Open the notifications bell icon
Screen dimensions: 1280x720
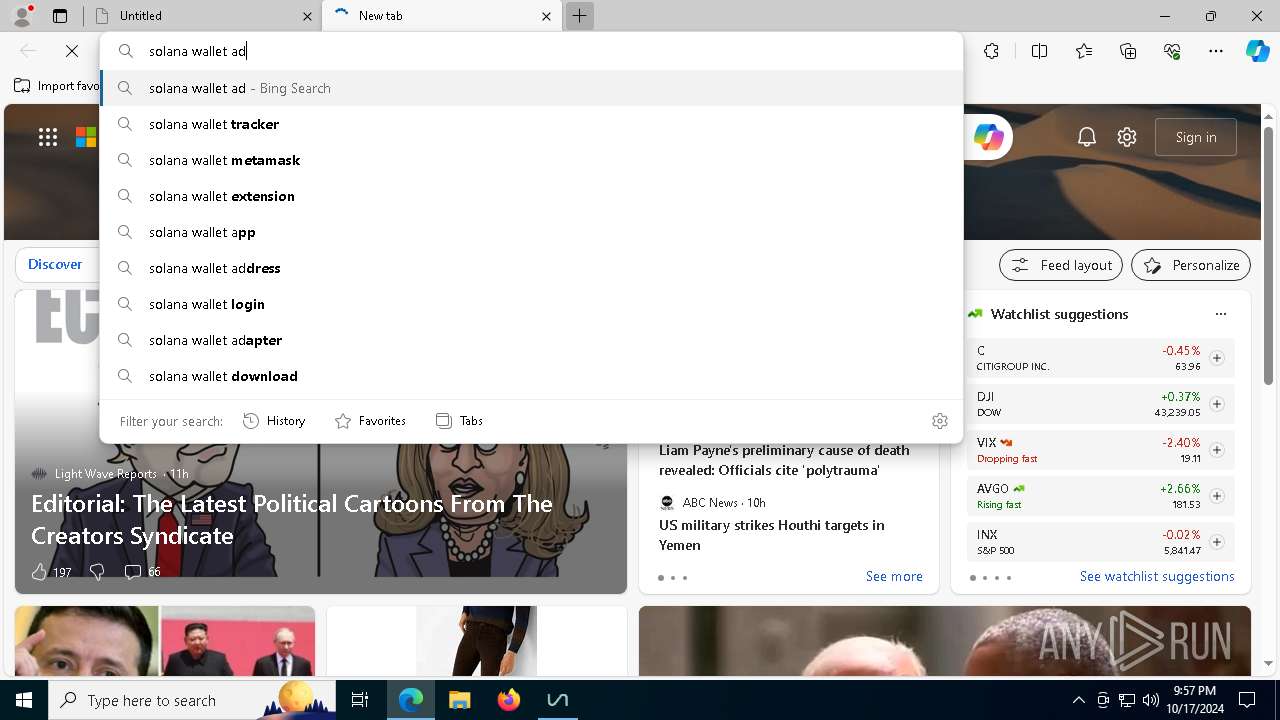point(1087,137)
